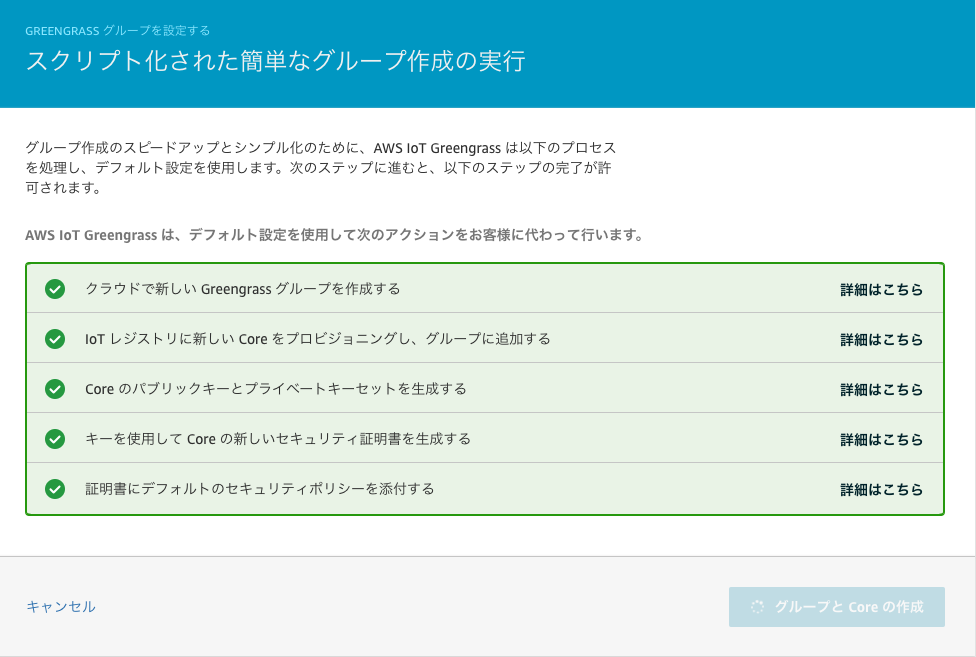Open 詳細はこちら for IoT レジストリ Core provisioning row
The image size is (976, 657).
[881, 340]
